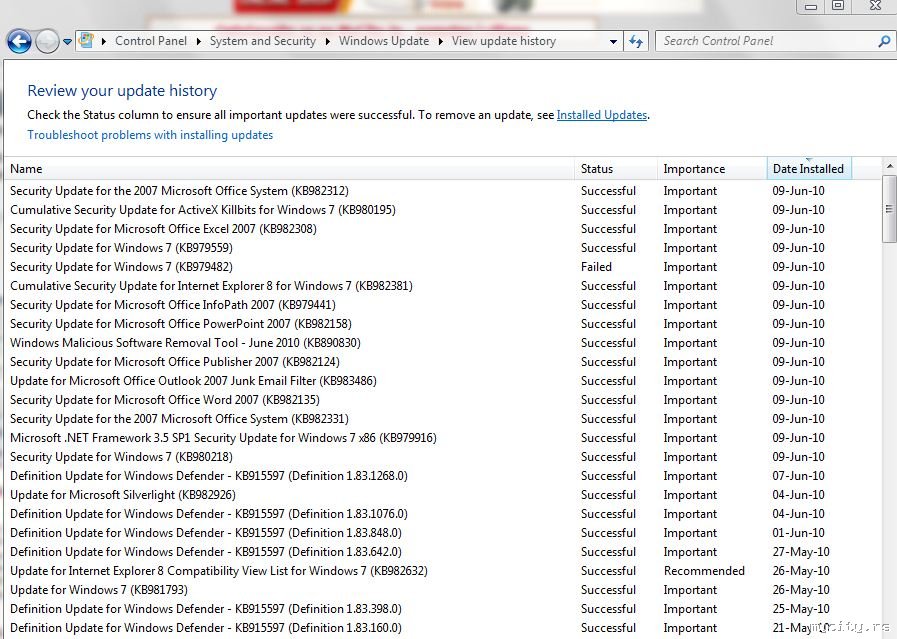Select Update for Windows 7 (KB981793)

(443, 589)
